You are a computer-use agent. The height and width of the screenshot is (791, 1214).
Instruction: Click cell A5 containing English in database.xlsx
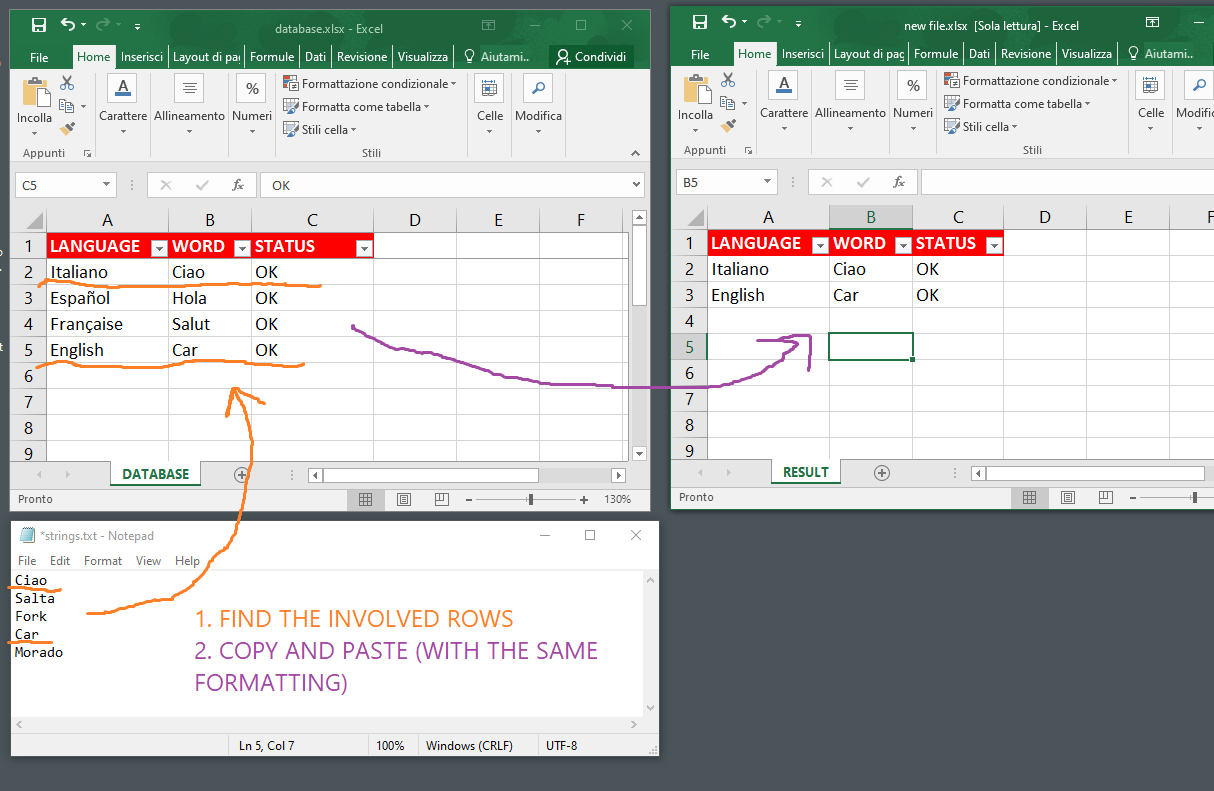click(106, 350)
